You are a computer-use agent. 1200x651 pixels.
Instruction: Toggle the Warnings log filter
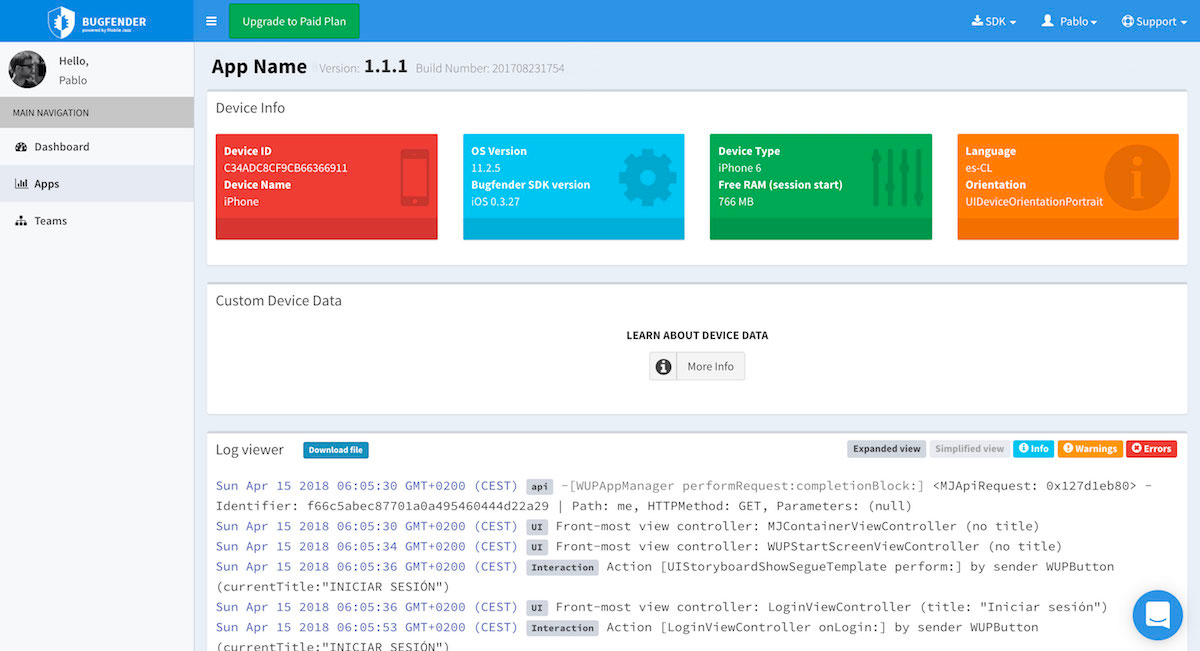pos(1090,449)
